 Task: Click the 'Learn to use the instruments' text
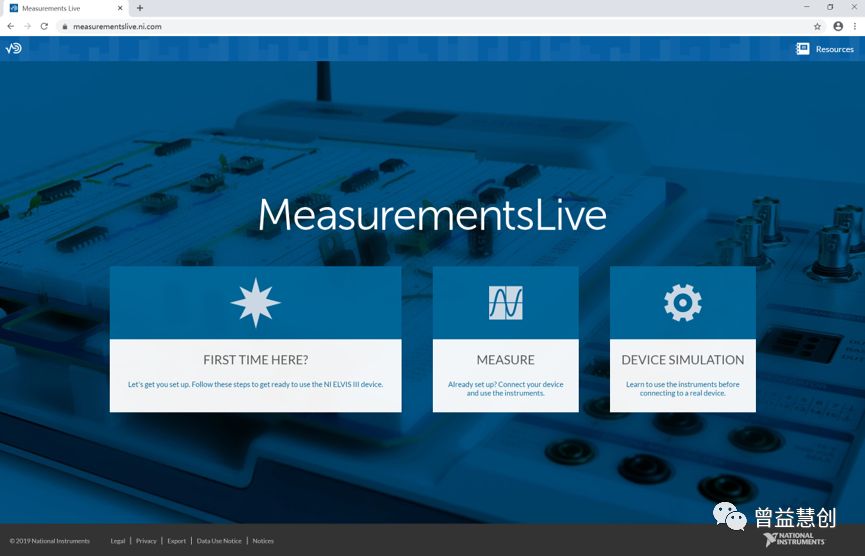[682, 389]
